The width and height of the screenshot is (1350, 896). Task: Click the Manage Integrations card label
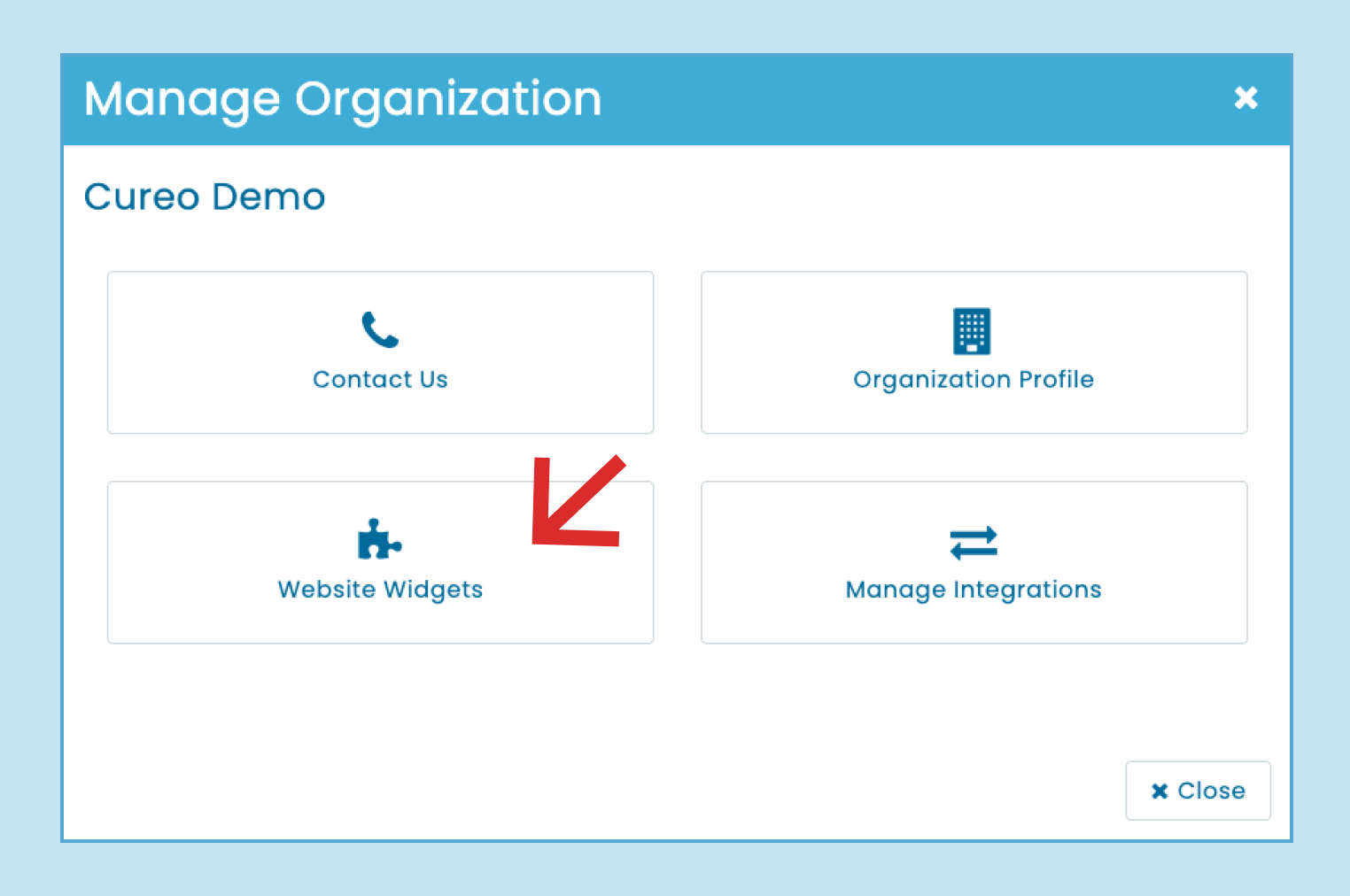click(x=973, y=589)
